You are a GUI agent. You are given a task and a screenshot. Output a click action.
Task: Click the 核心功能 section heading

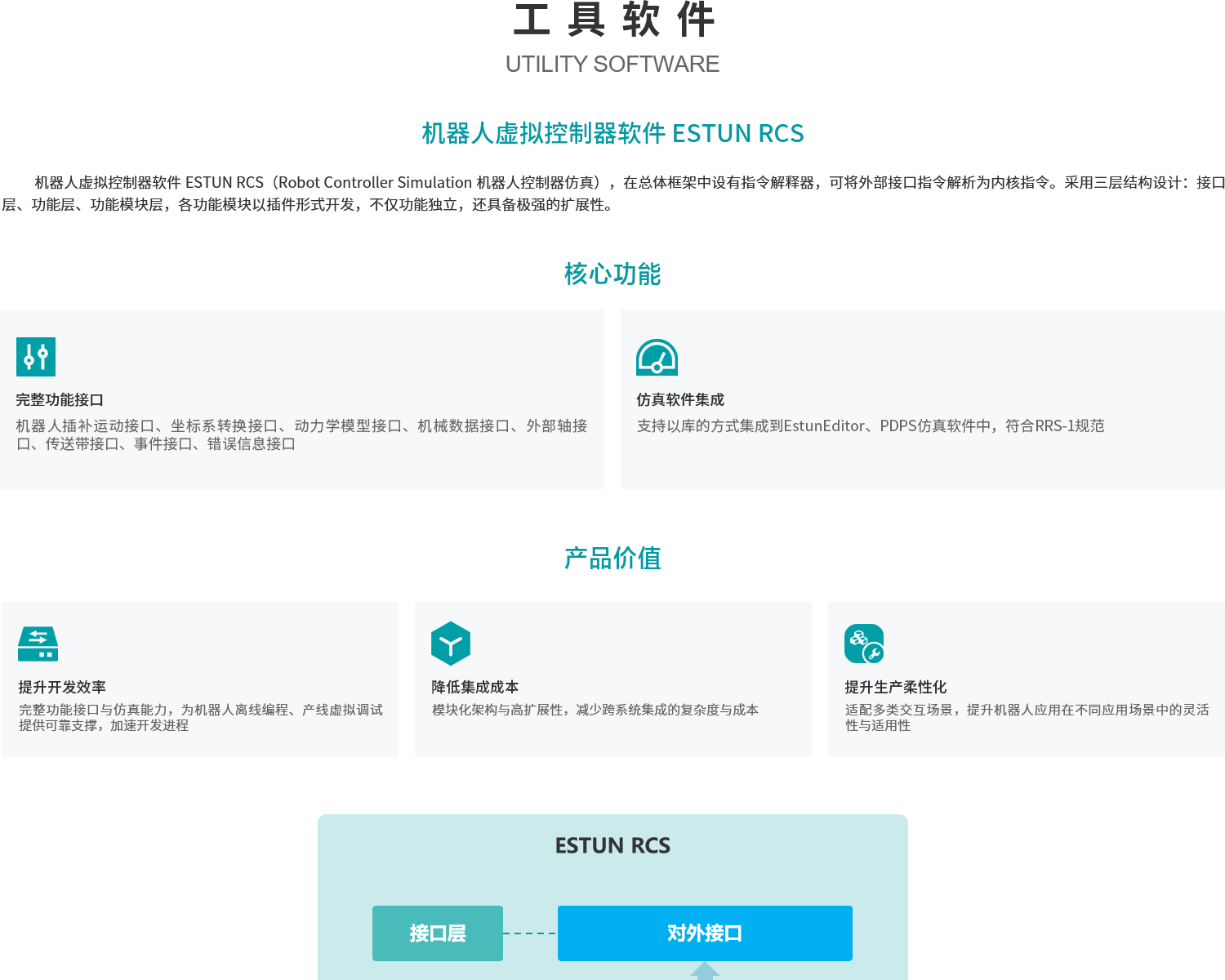pos(612,274)
